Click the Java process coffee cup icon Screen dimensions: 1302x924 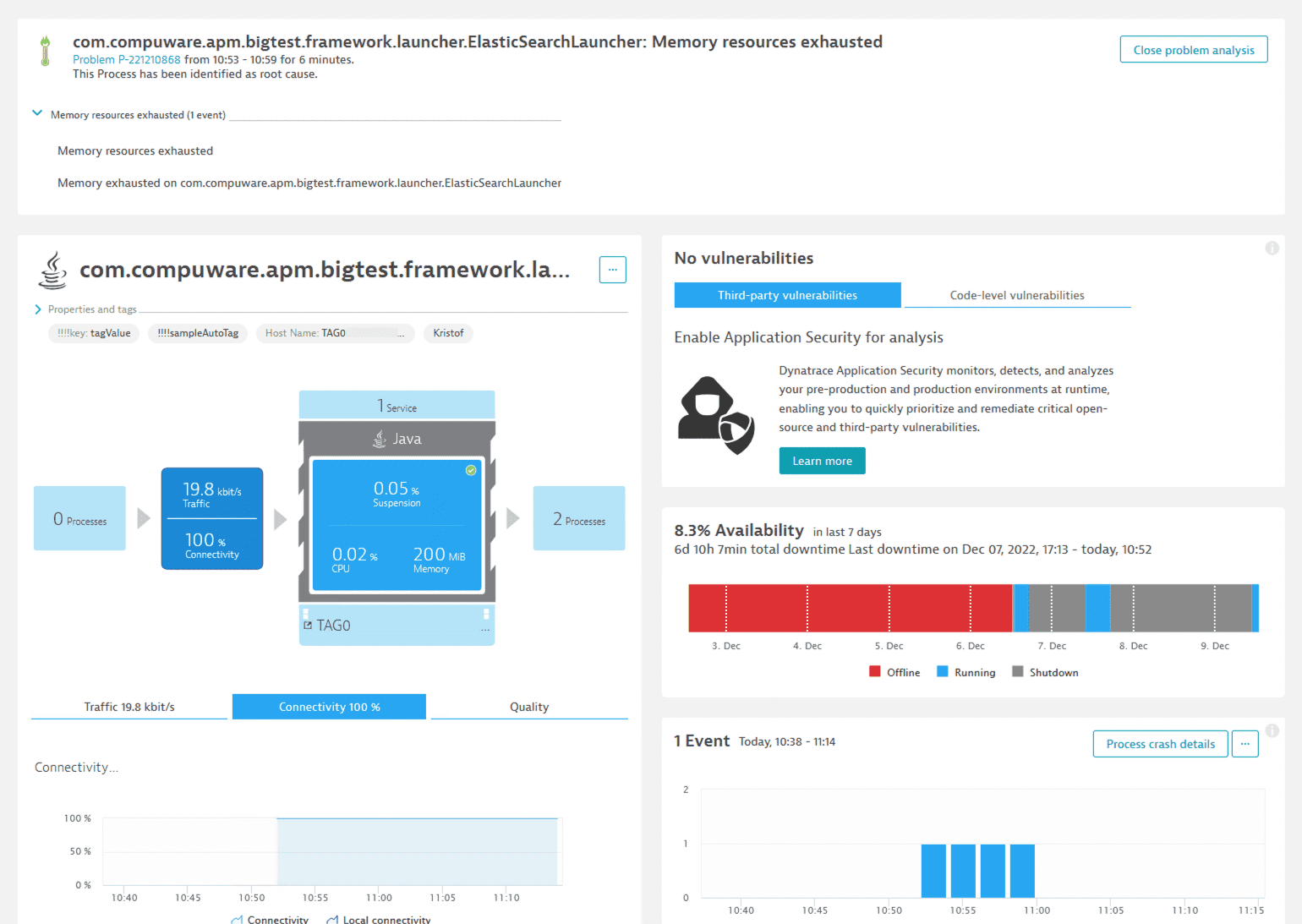point(52,271)
